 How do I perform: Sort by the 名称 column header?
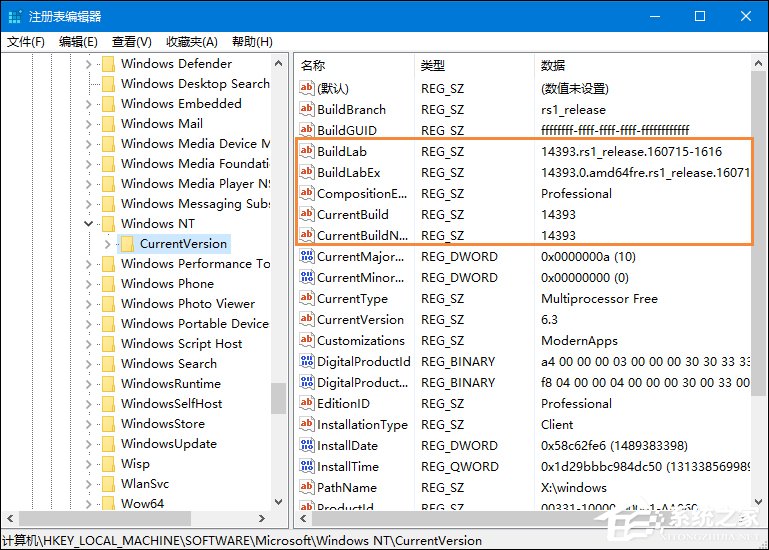coord(313,65)
